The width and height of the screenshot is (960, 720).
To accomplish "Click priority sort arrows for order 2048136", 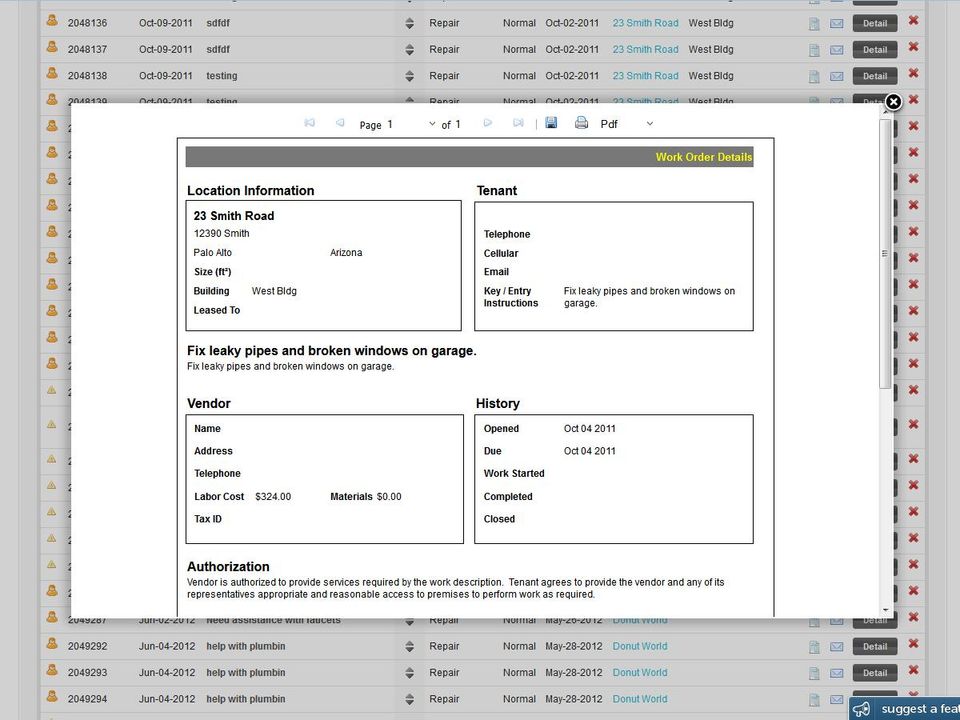I will point(410,23).
